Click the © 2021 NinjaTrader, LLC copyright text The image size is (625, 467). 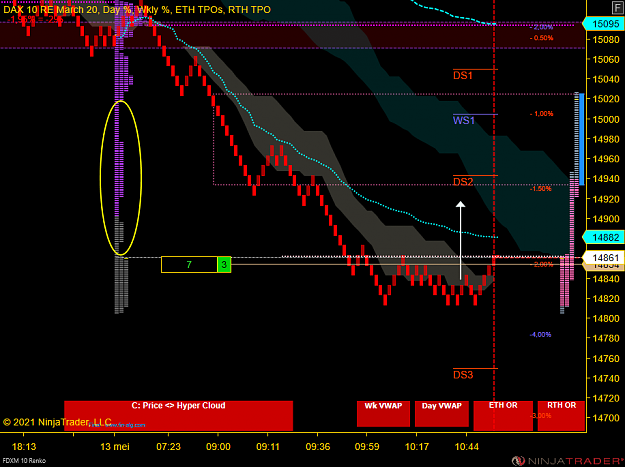point(57,422)
